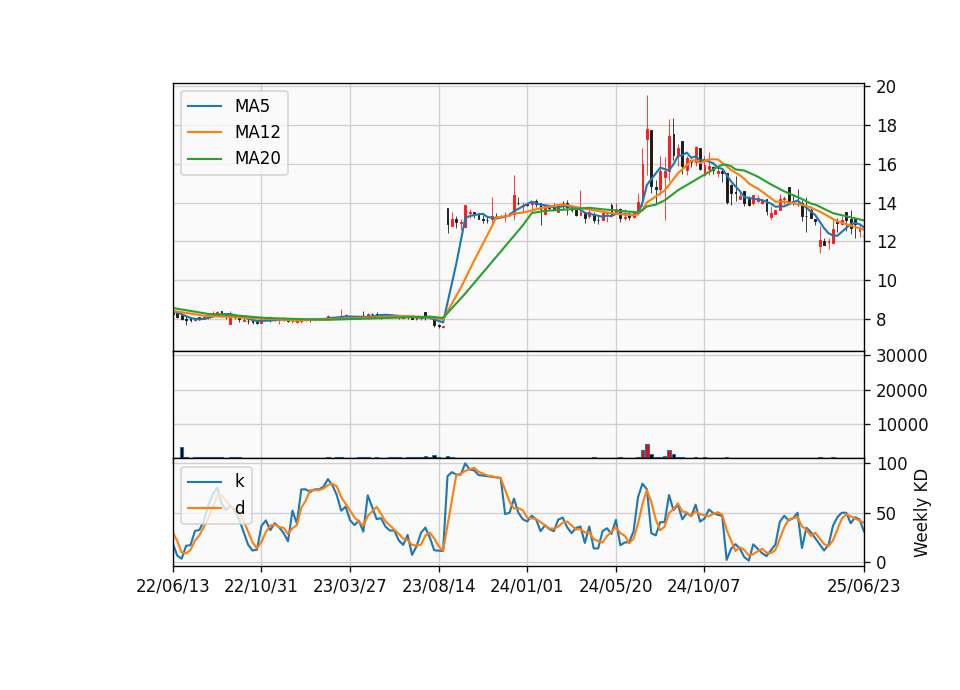Image resolution: width=960 pixels, height=690 pixels.
Task: Select the 23/03/27 date tick label
Action: (x=350, y=586)
